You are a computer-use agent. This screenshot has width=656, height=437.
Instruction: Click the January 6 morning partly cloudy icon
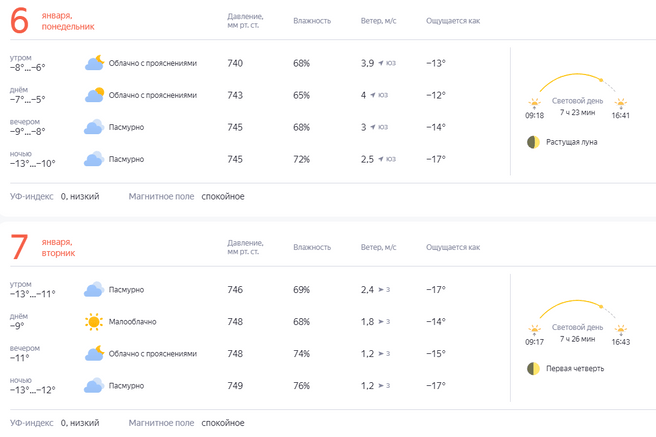[x=95, y=63]
